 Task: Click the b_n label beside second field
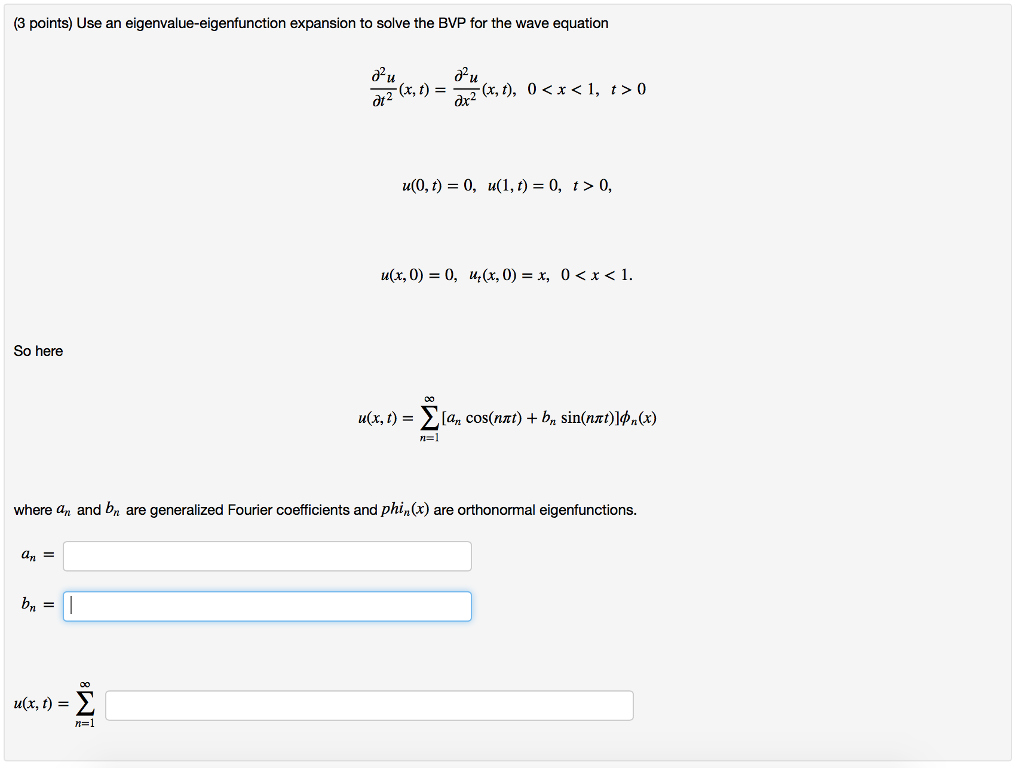click(x=29, y=605)
